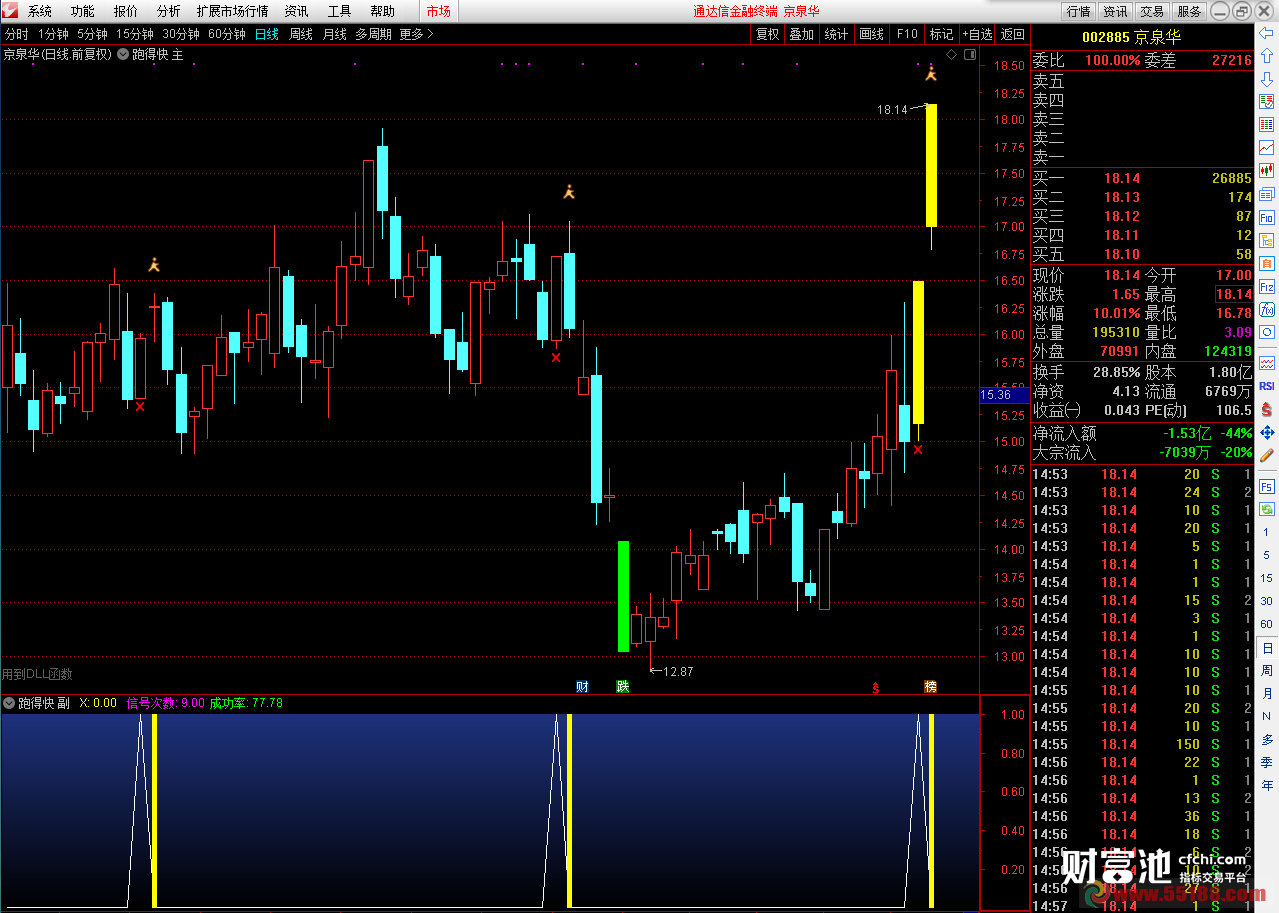Click the orange document icon in sidebar
Image resolution: width=1279 pixels, height=913 pixels.
point(1266,262)
